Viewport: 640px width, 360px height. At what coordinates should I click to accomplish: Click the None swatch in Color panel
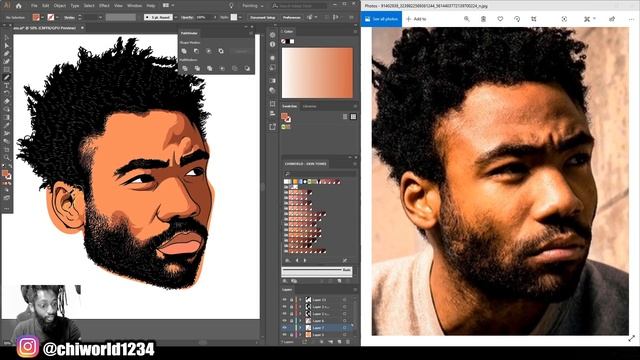(284, 41)
